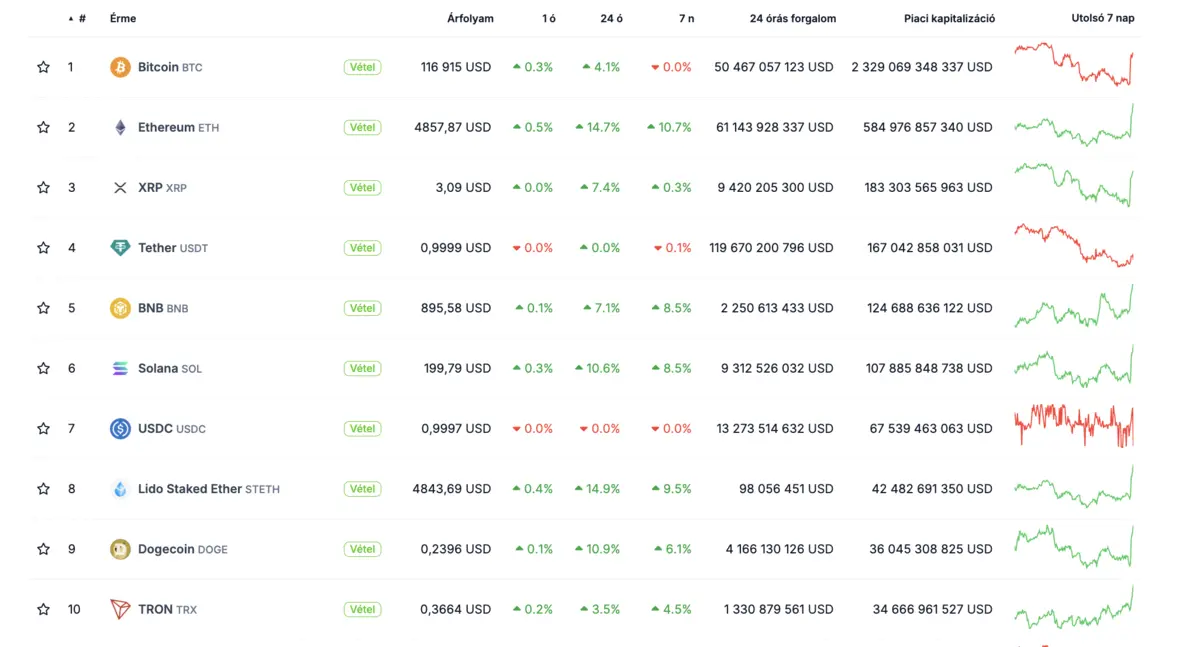Toggle favorite star for USDC

click(x=43, y=428)
